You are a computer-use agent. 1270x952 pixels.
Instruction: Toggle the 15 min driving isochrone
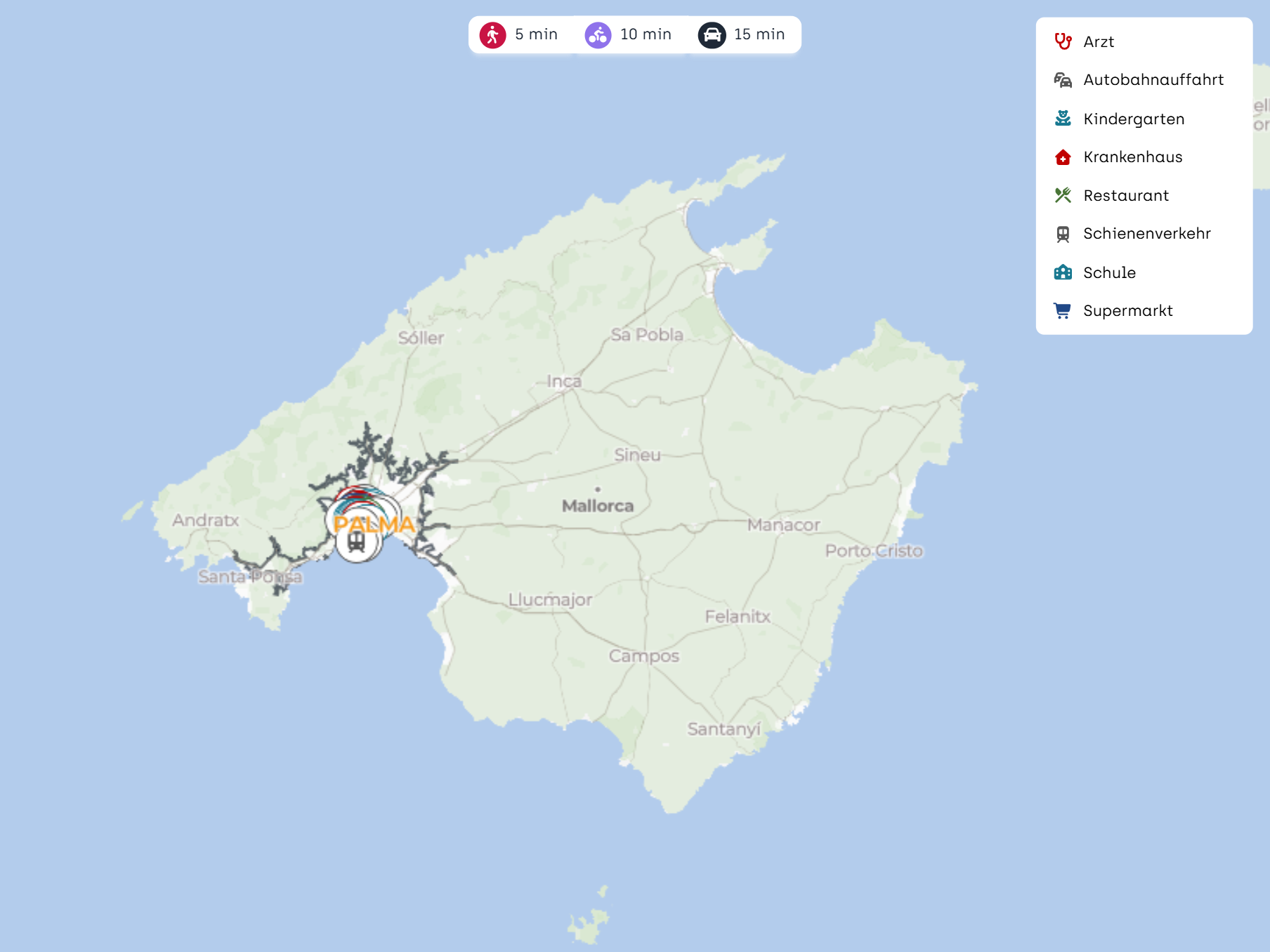[x=742, y=34]
